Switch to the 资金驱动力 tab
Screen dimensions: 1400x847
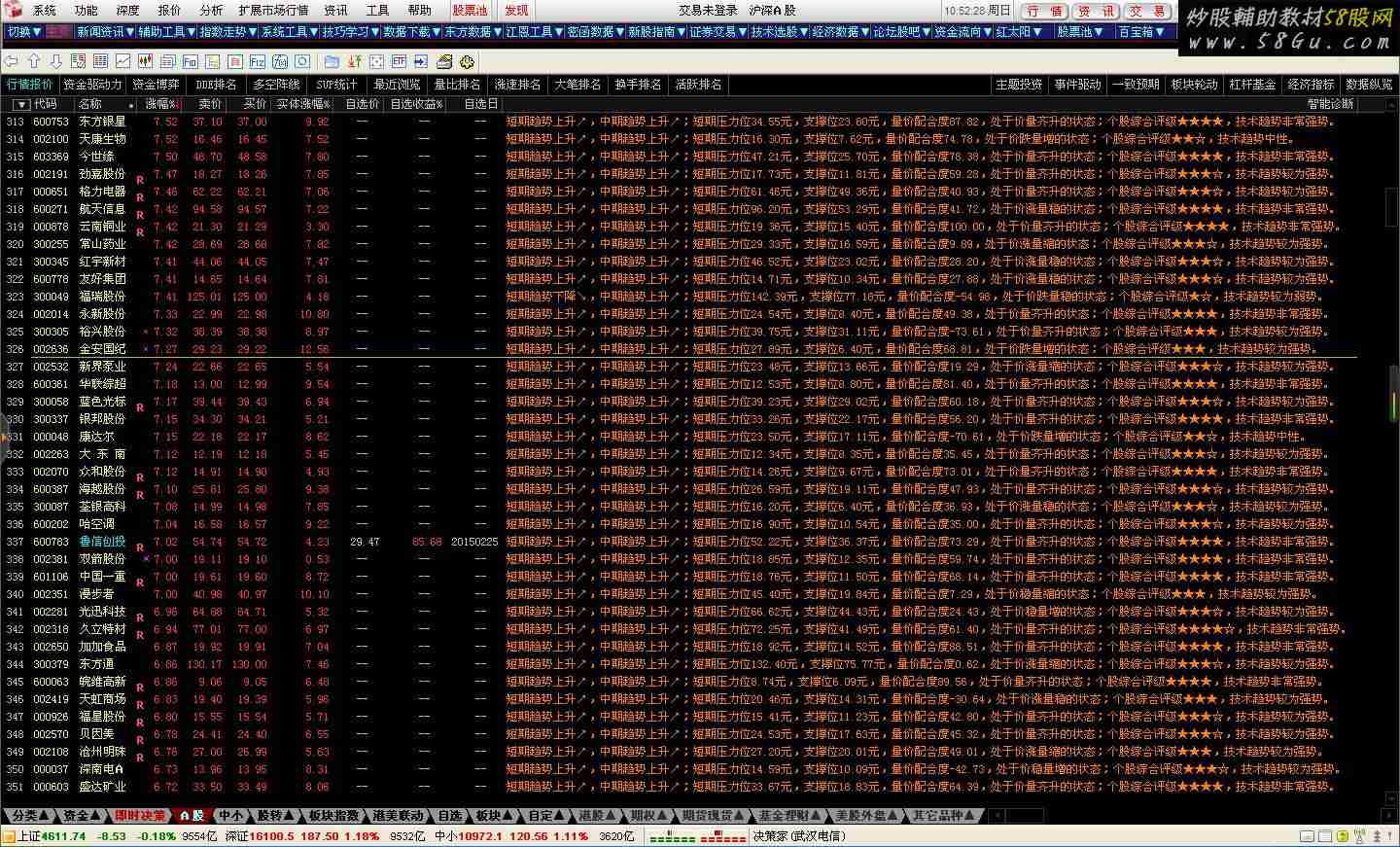pos(92,85)
